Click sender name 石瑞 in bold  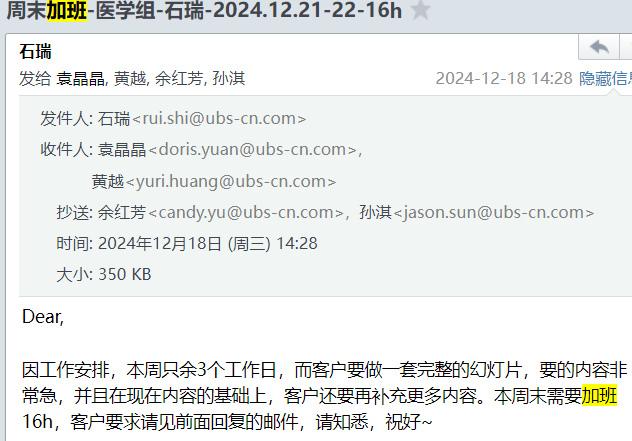(x=35, y=52)
